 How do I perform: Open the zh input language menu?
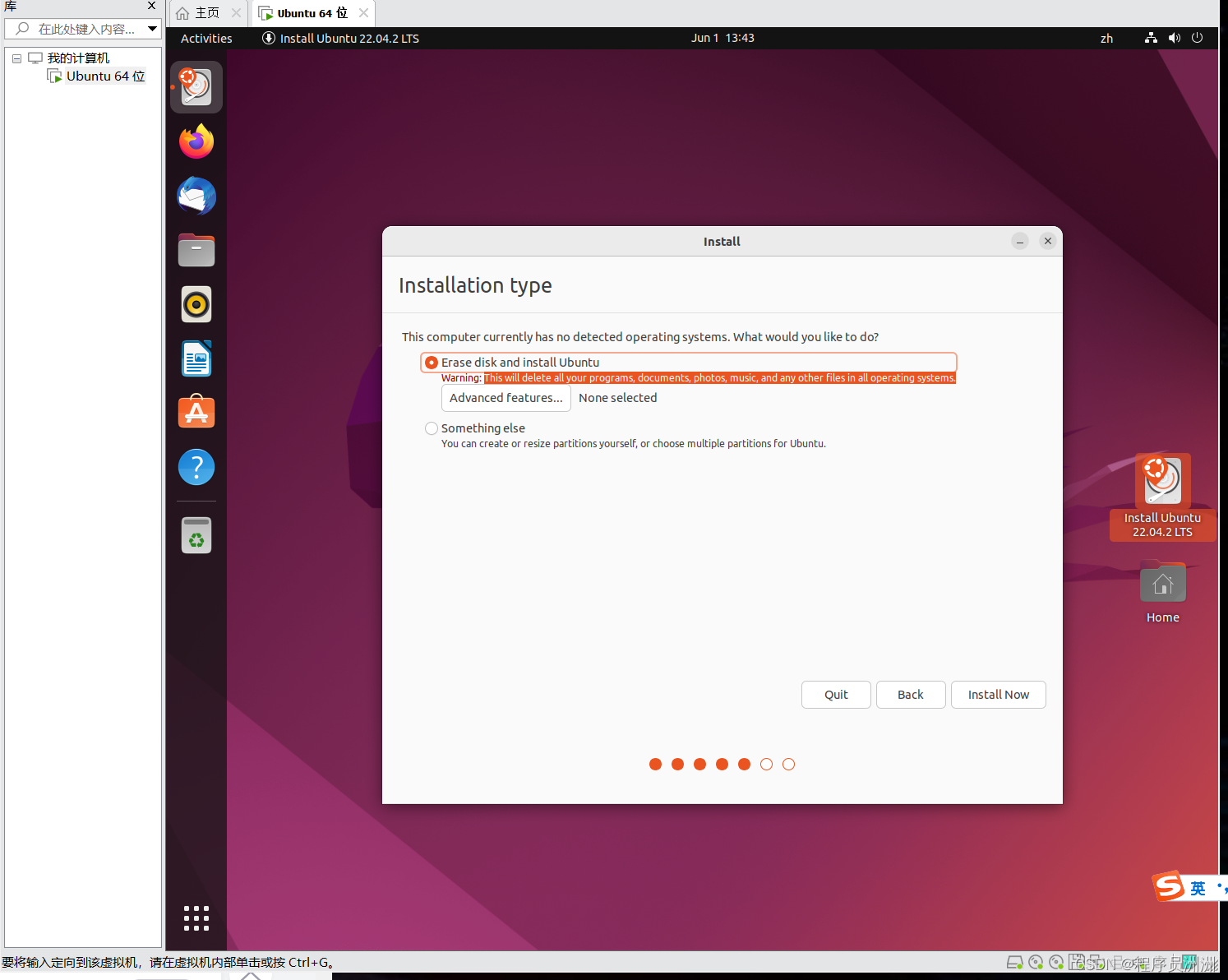click(1106, 39)
